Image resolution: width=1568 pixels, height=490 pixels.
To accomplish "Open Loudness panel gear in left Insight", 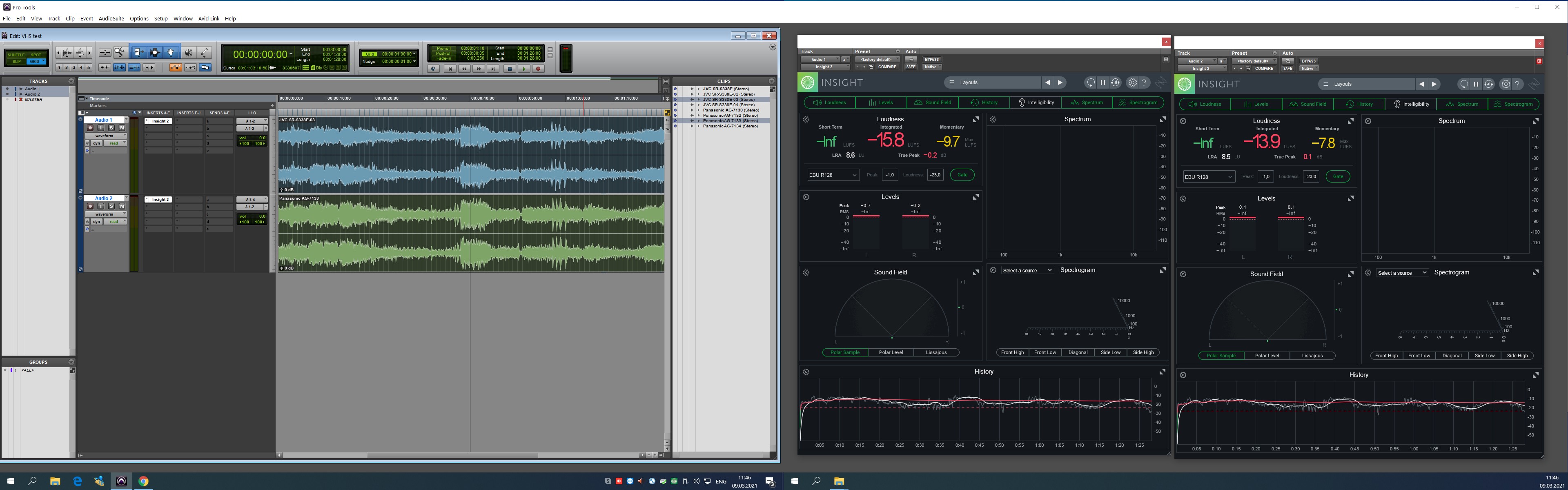I will [x=806, y=120].
